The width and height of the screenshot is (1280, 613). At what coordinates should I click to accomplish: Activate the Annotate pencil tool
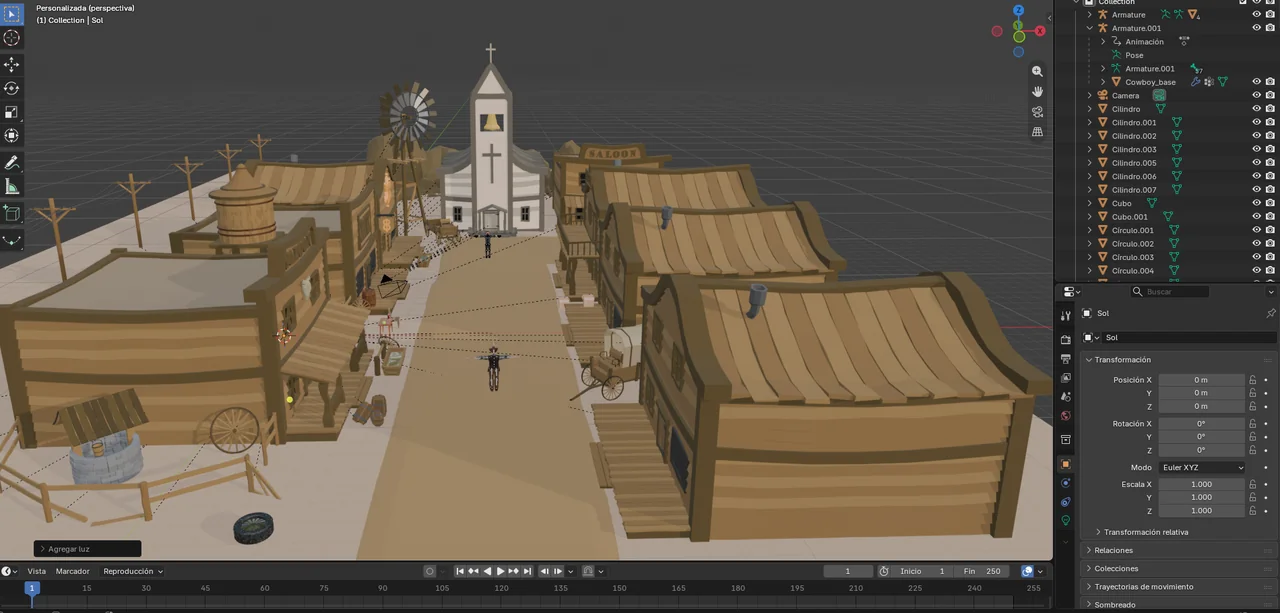[12, 162]
